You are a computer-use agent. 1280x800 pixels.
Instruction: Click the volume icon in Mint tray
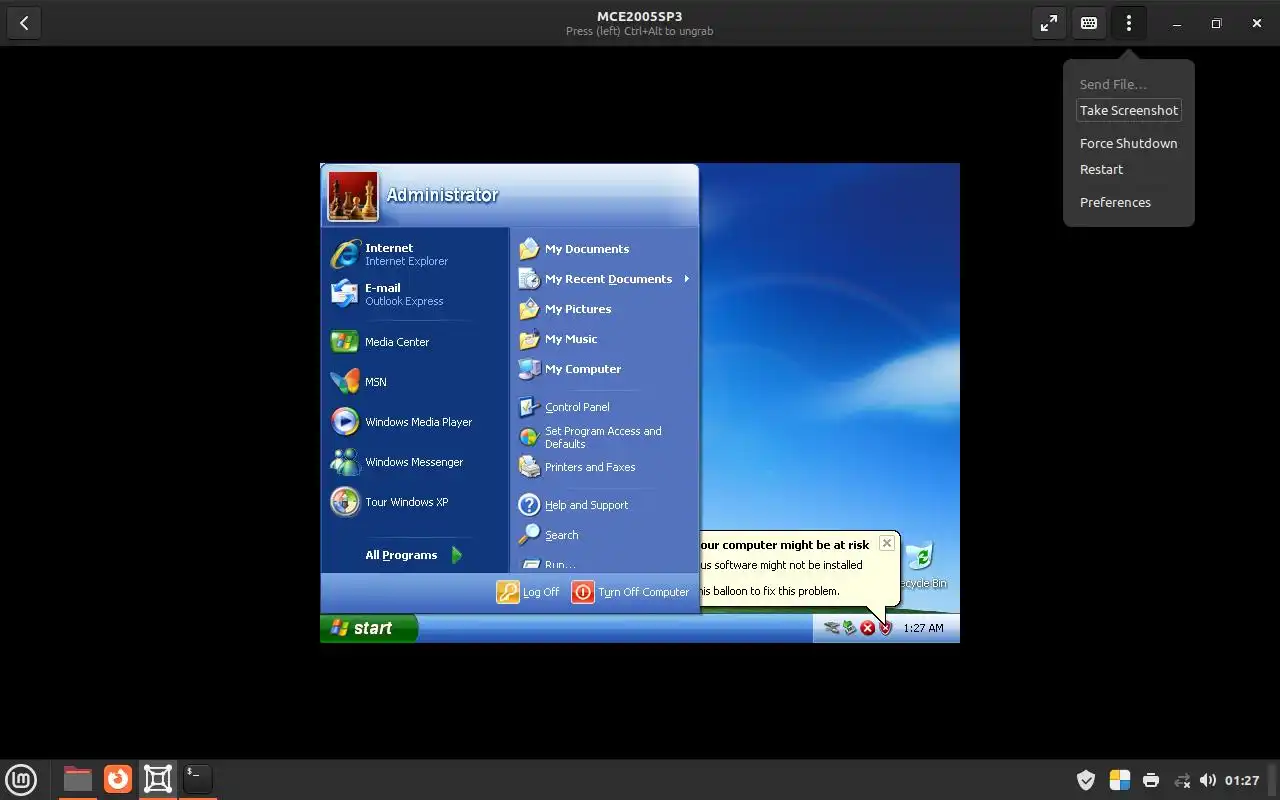coord(1208,780)
